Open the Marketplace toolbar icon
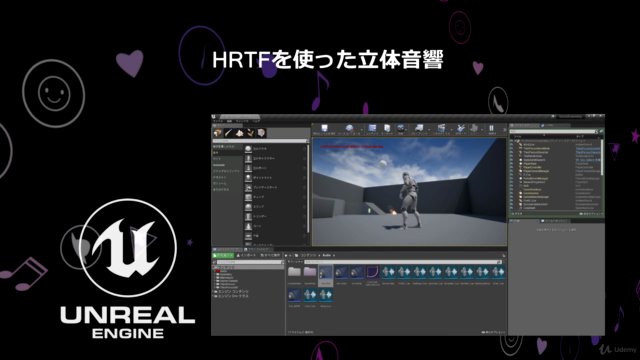Image resolution: width=640 pixels, height=360 pixels. pos(387,129)
